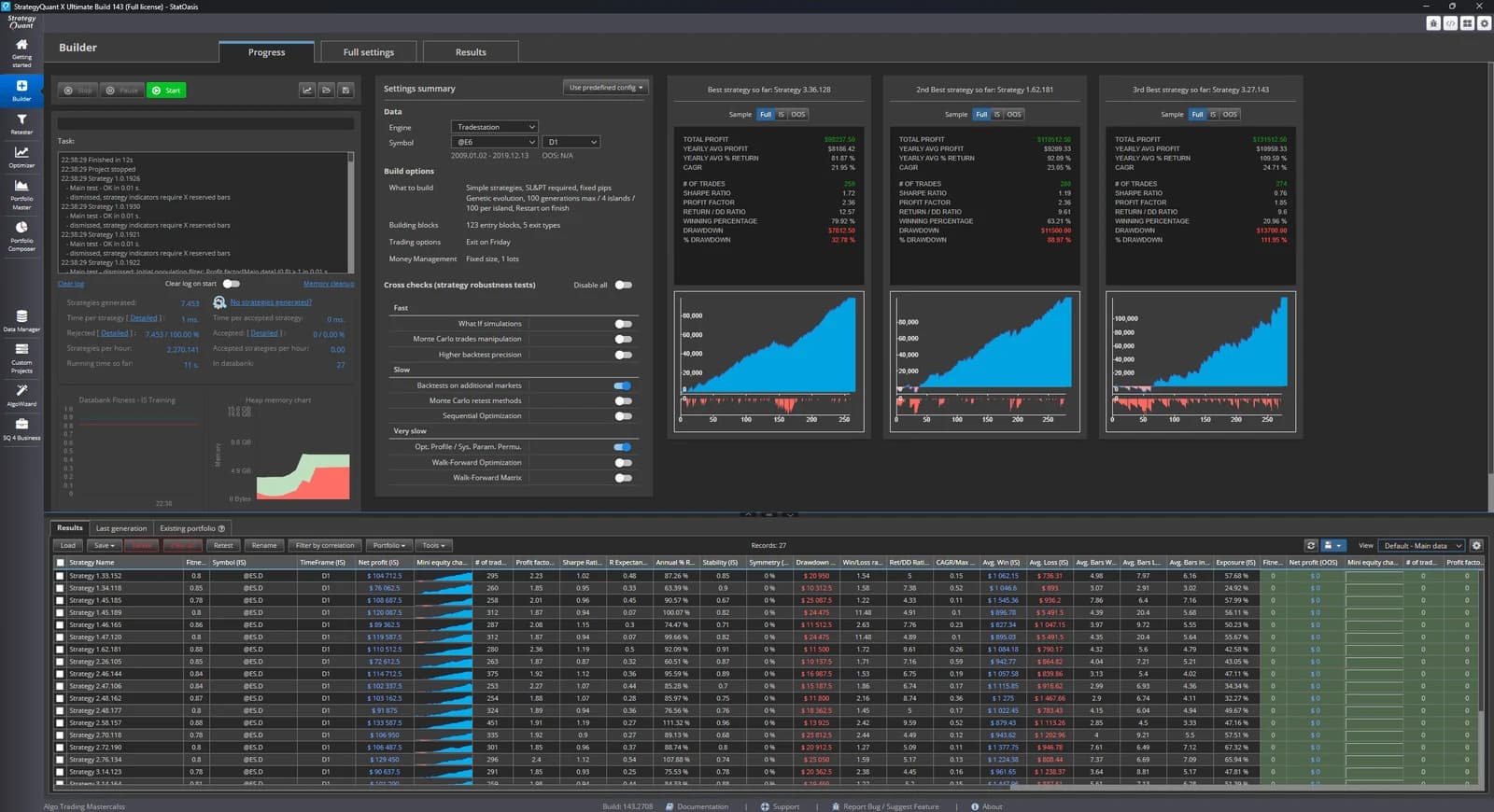
Task: Click the Pause button
Action: (x=122, y=91)
